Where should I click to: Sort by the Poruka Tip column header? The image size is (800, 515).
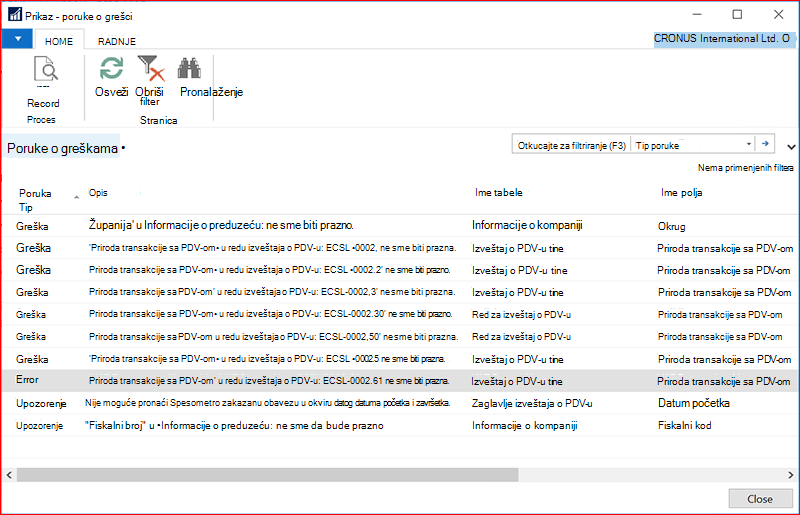35,200
